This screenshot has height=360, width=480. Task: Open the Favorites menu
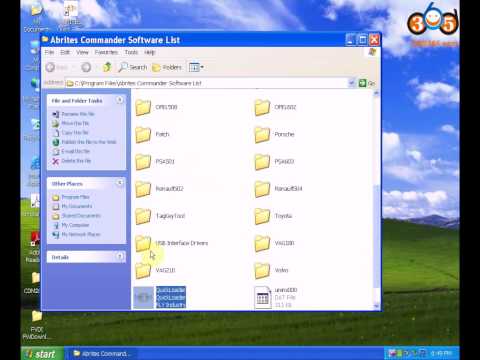(106, 52)
